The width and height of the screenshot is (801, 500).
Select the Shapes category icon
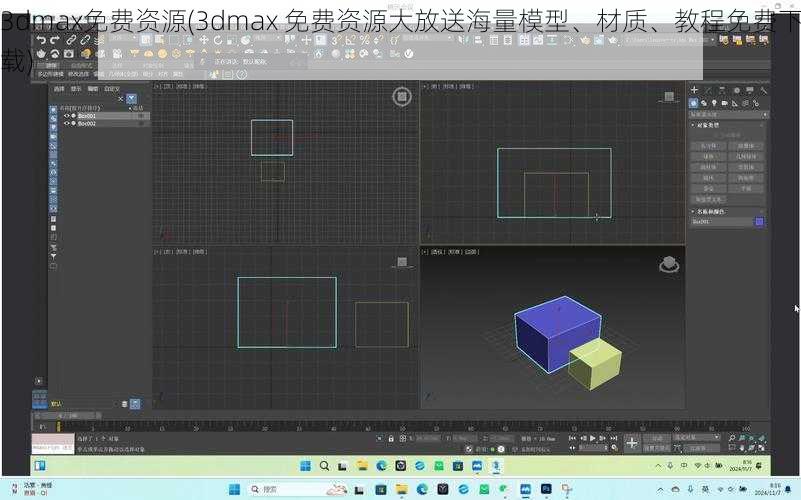[704, 103]
